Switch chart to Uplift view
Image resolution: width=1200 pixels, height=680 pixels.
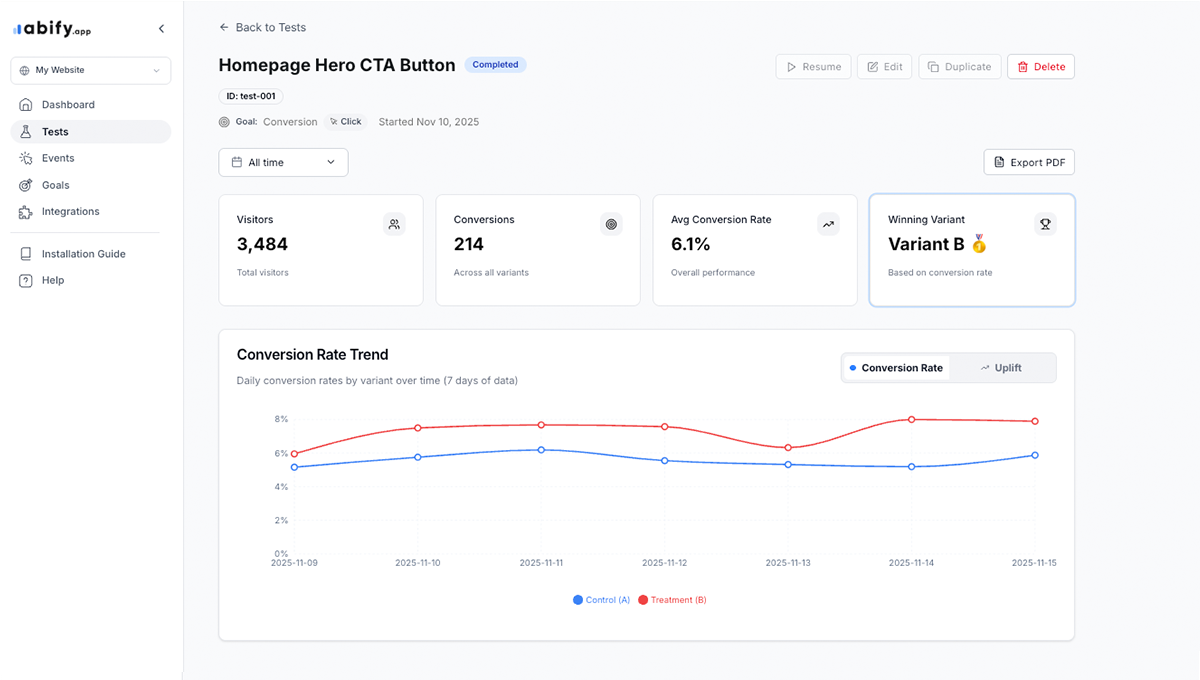(x=1001, y=368)
